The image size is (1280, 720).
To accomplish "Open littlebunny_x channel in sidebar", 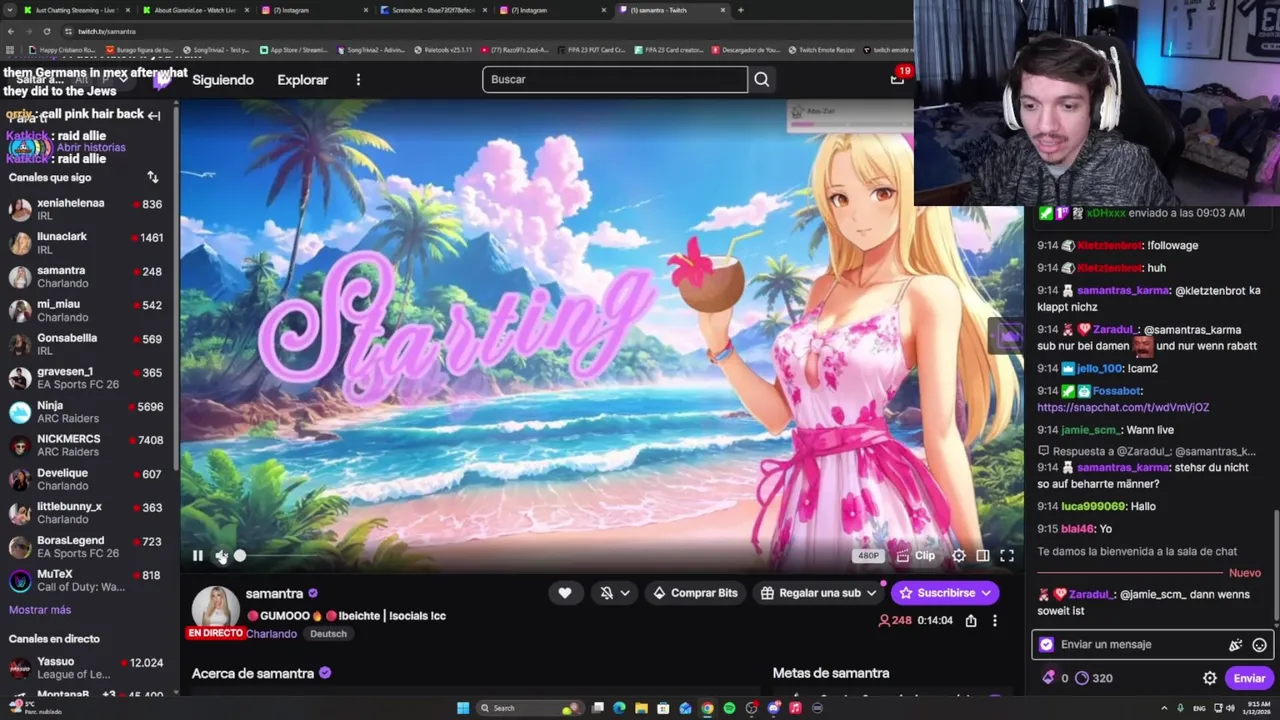I will click(x=88, y=513).
